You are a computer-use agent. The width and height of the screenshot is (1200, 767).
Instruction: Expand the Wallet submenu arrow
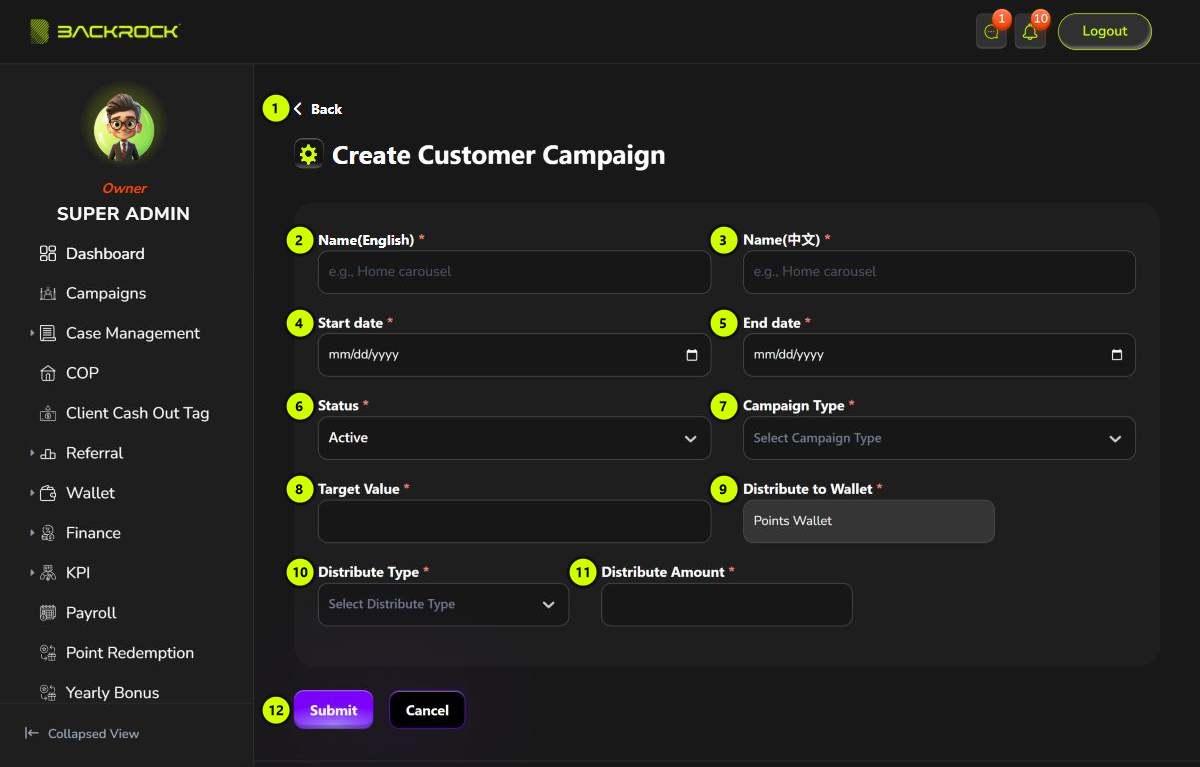pos(32,493)
